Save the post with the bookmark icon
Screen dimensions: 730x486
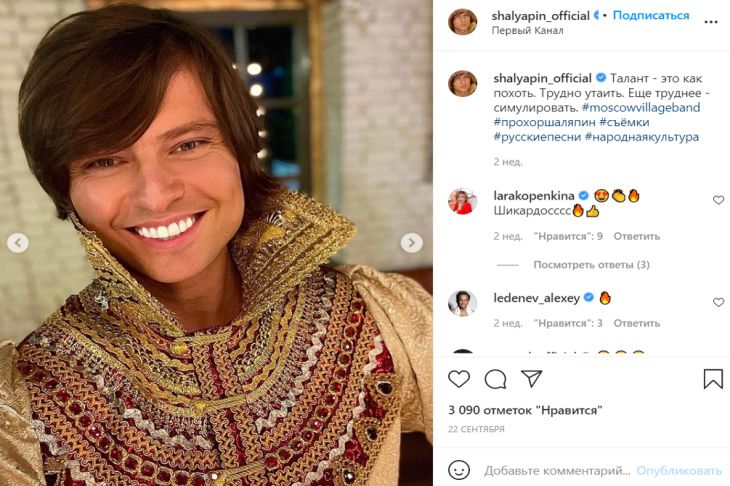click(712, 379)
